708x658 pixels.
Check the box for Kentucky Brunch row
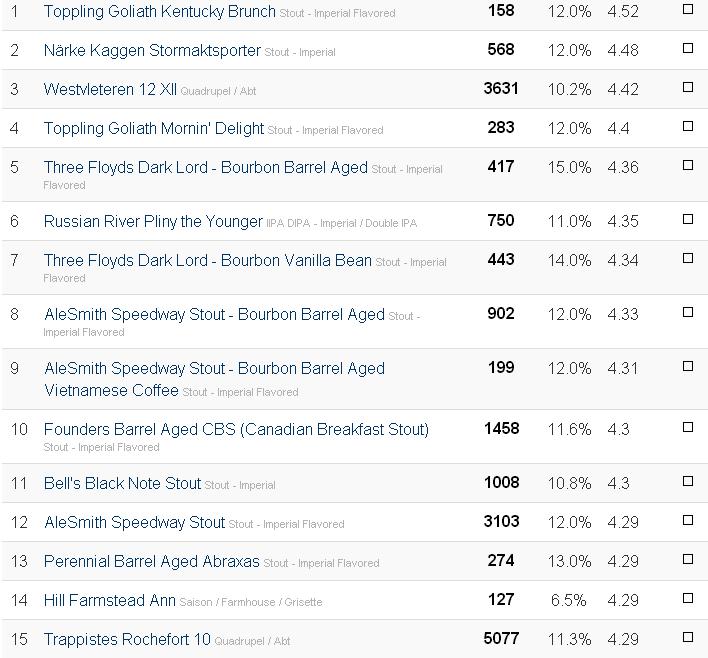[688, 9]
